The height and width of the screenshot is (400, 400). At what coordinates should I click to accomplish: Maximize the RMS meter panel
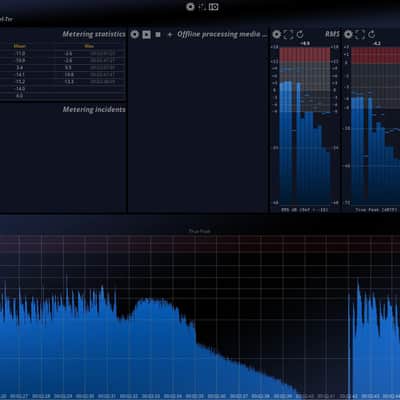[288, 34]
